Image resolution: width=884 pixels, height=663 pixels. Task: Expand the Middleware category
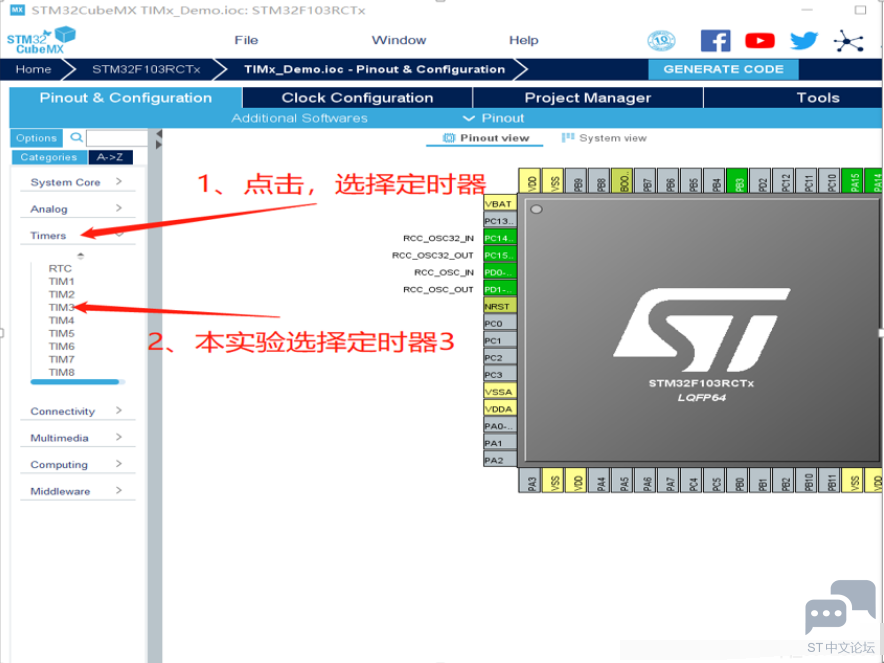[x=77, y=491]
